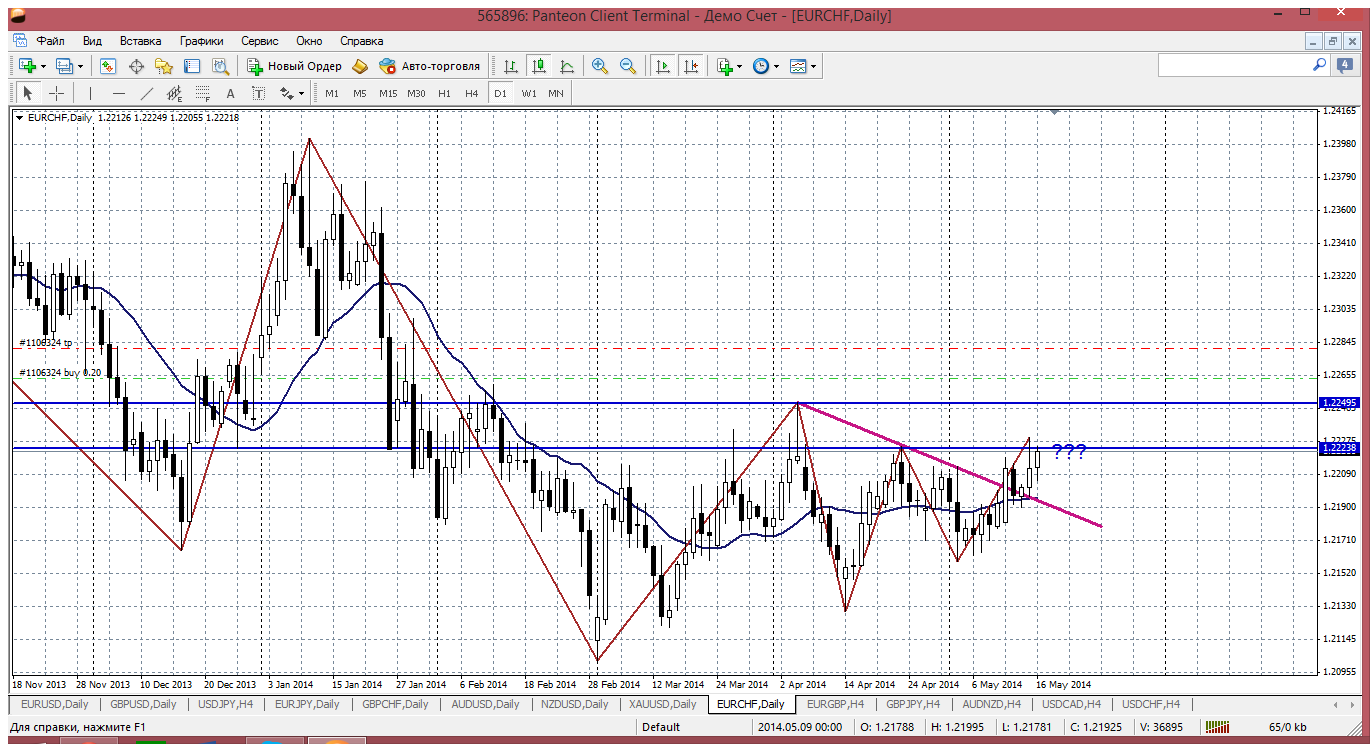Pick the horizontal line drawing tool
The width and height of the screenshot is (1370, 744).
point(119,93)
